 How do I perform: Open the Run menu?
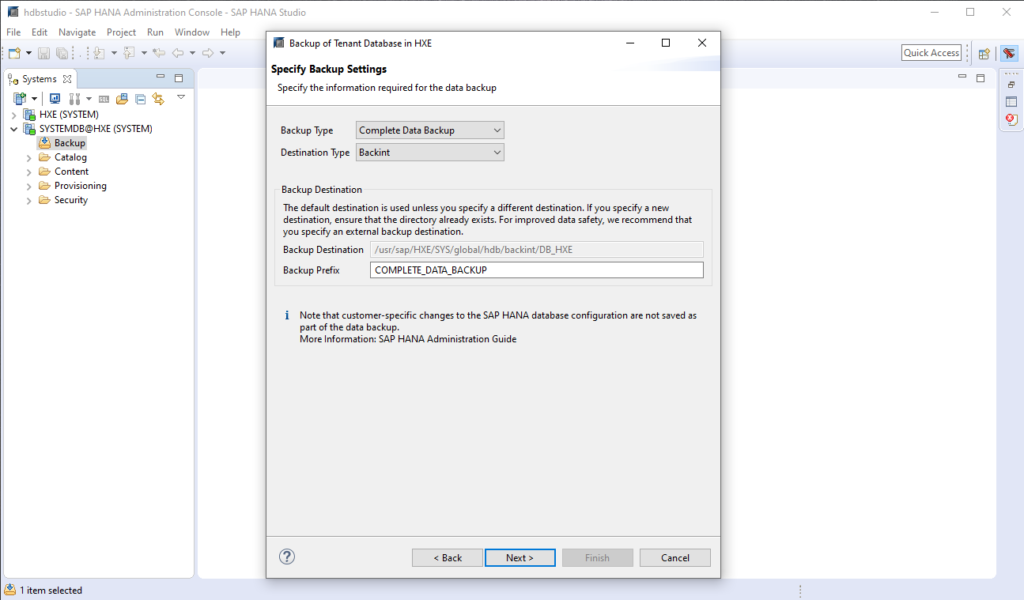155,32
